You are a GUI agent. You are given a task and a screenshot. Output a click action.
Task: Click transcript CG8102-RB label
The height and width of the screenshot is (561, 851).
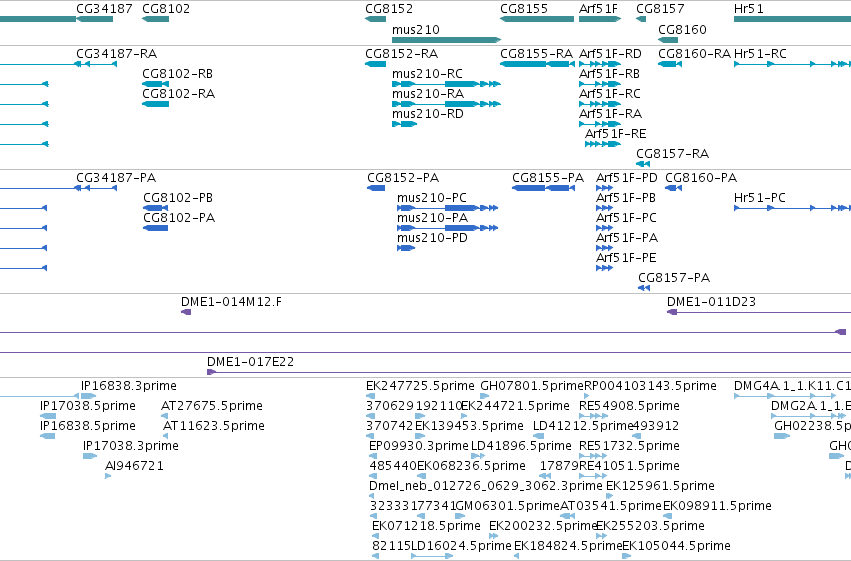point(177,74)
